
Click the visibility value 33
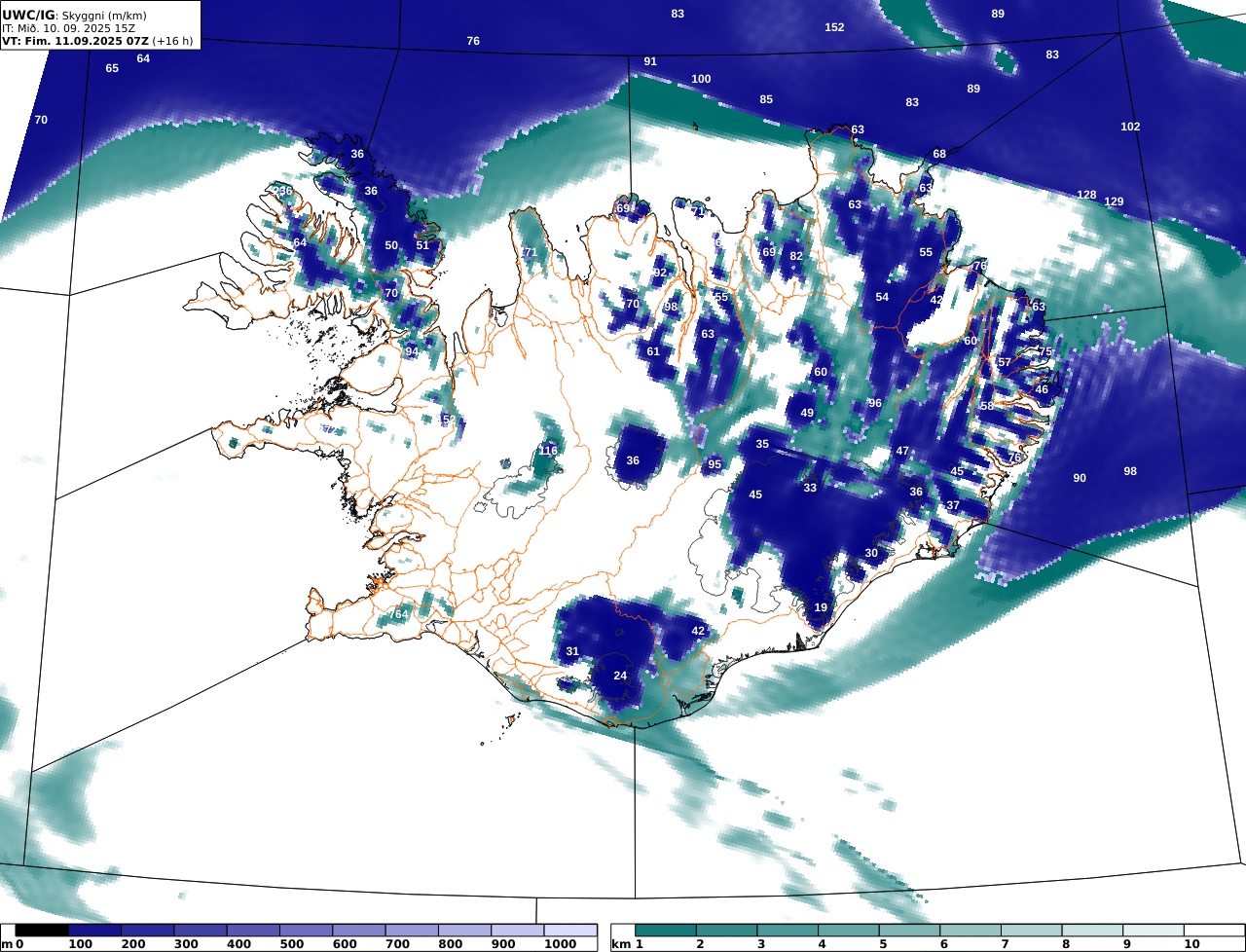810,488
